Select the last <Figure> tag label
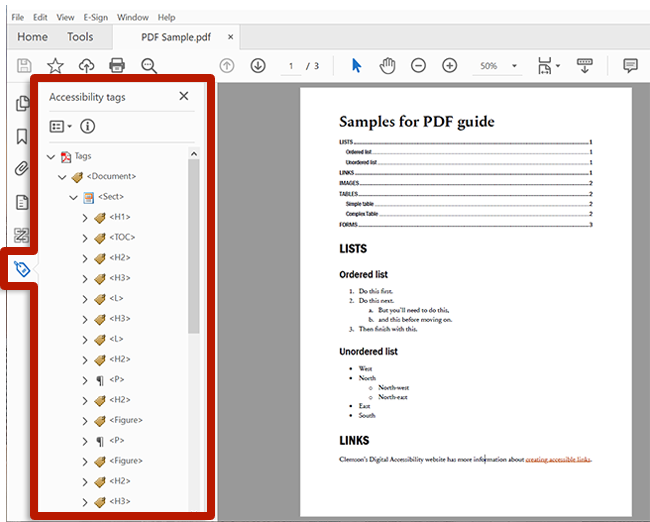The image size is (650, 522). (x=126, y=461)
